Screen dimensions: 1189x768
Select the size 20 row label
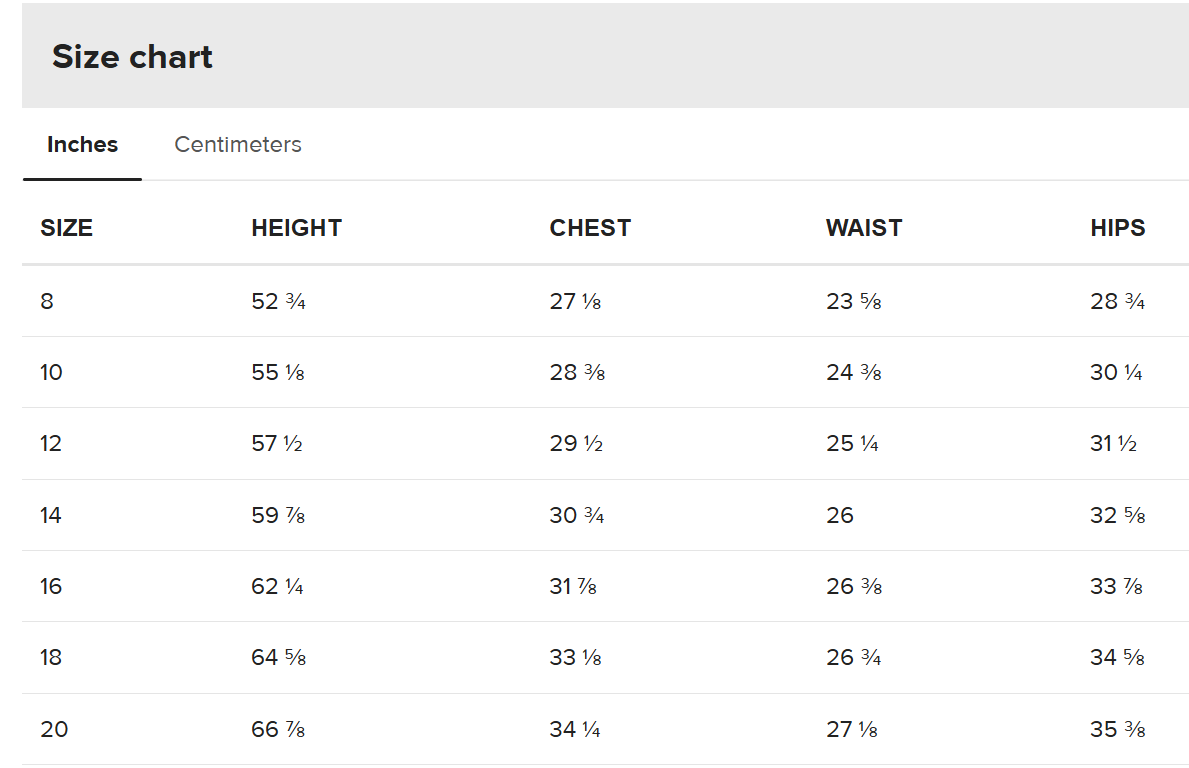(54, 730)
